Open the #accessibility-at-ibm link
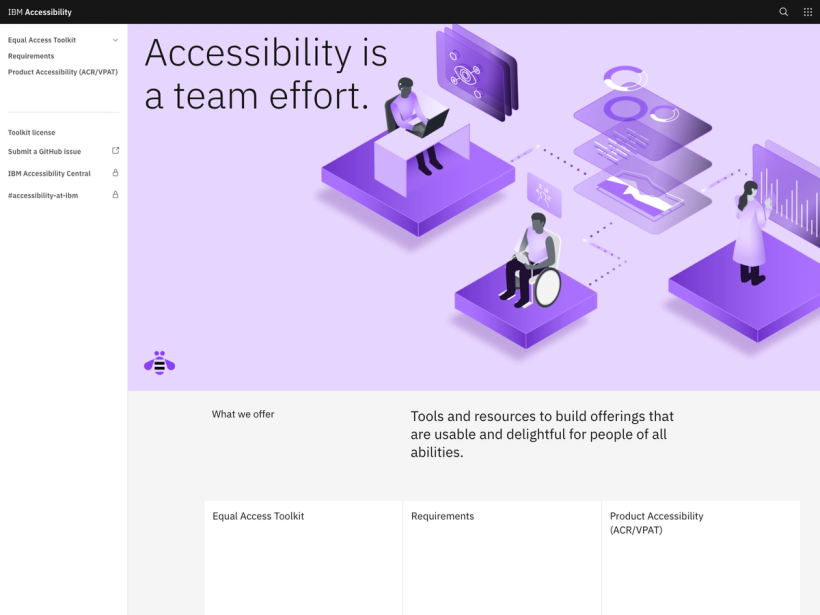This screenshot has height=615, width=820. 43,195
